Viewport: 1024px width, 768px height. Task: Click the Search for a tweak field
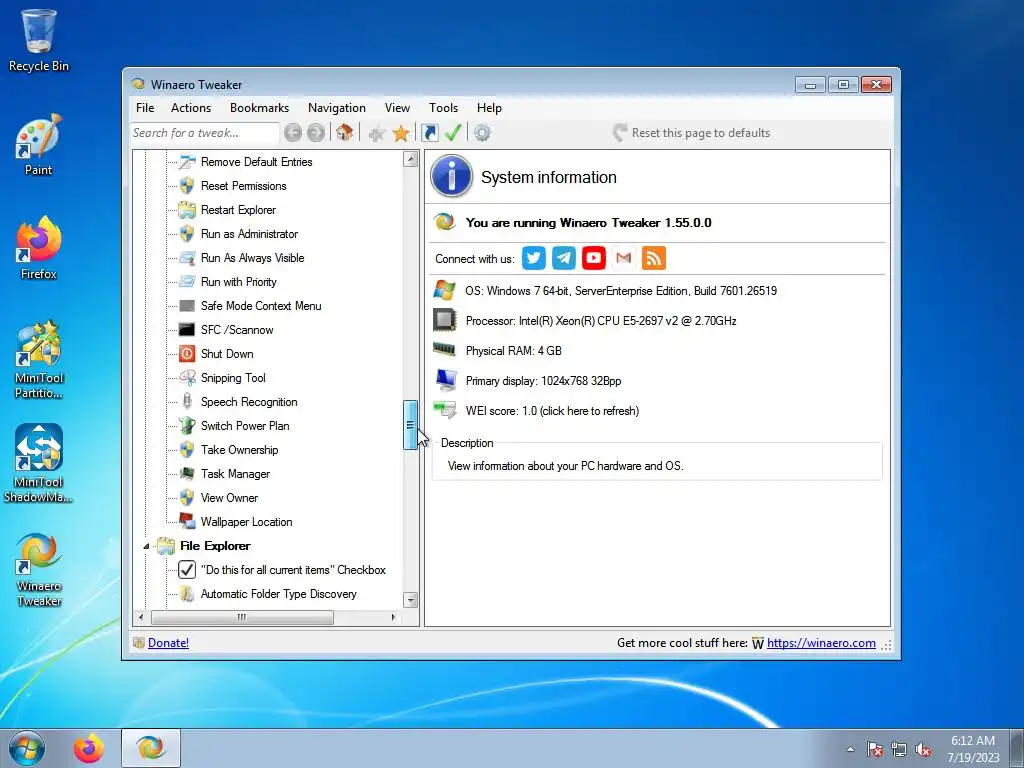coord(204,133)
